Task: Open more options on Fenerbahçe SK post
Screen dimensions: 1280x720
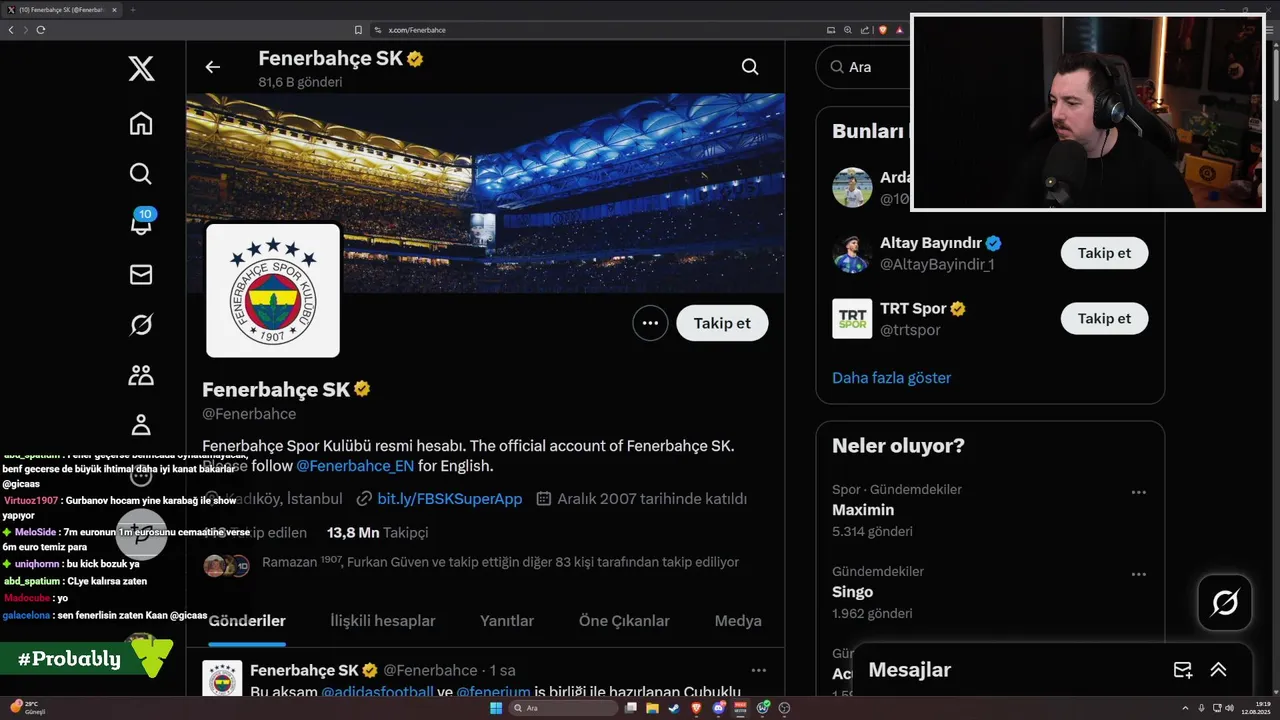Action: (758, 670)
